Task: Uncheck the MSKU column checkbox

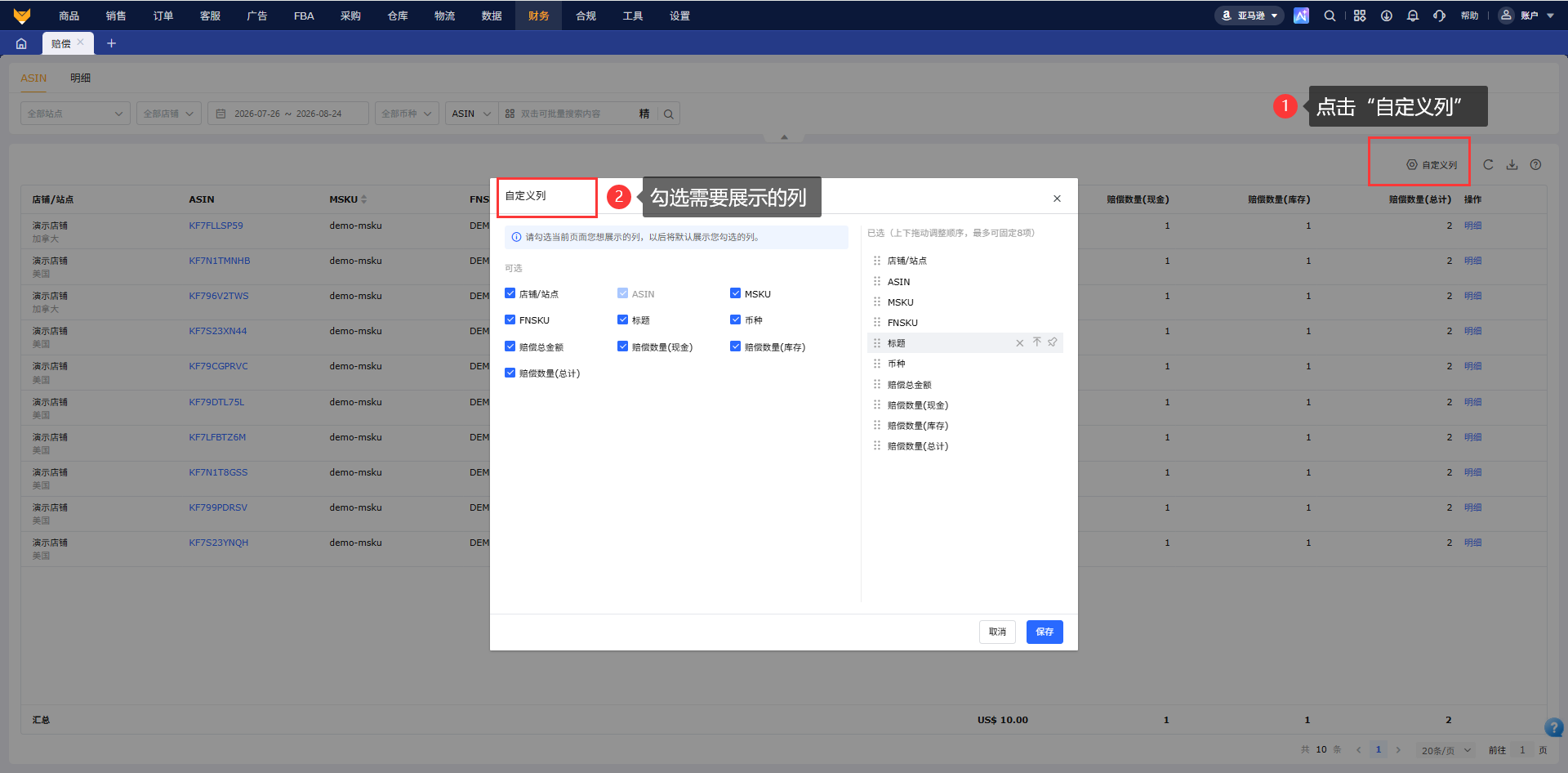Action: click(x=735, y=293)
